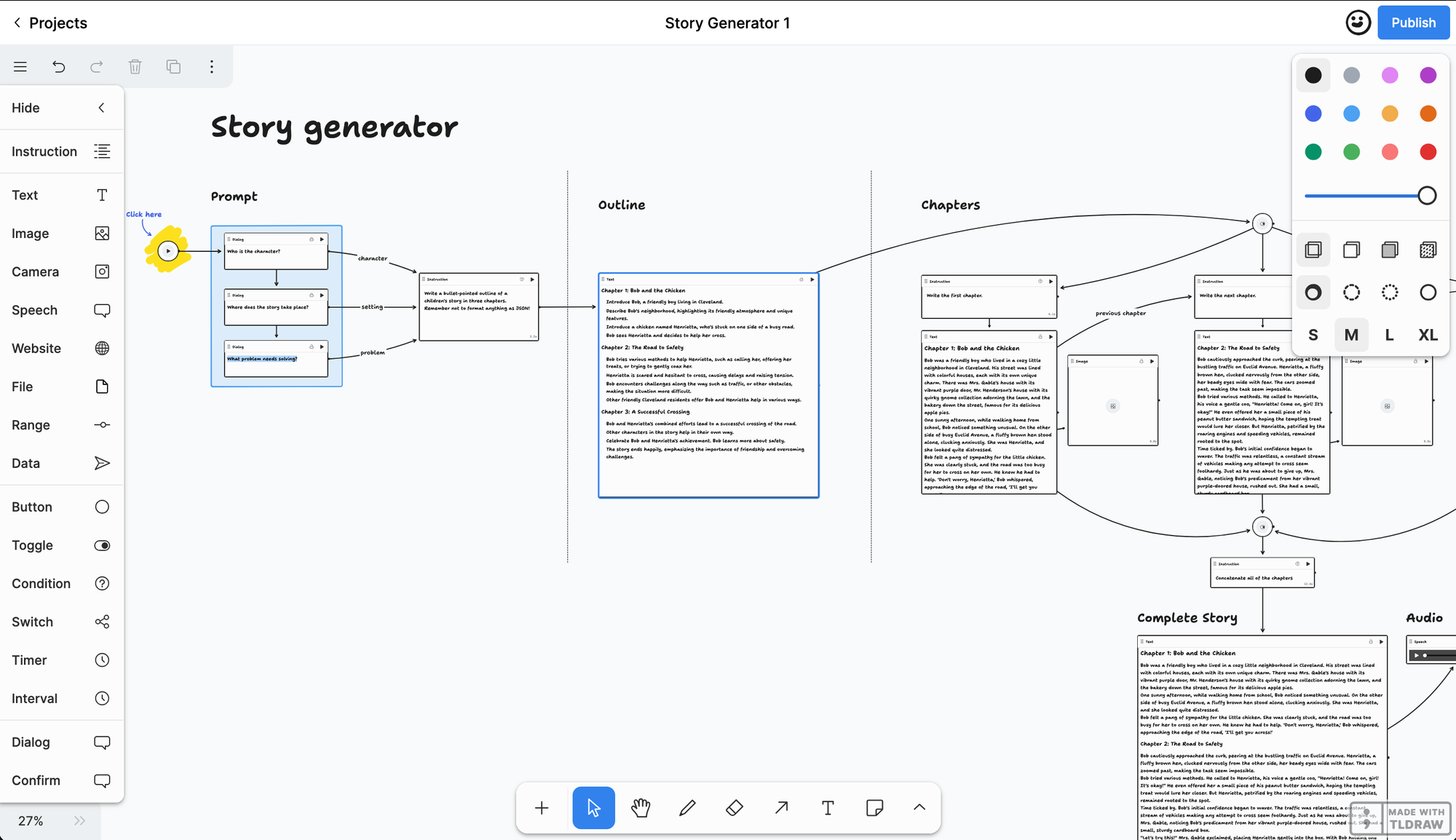This screenshot has height=840, width=1456.
Task: Open the hamburger main menu
Action: coord(20,67)
